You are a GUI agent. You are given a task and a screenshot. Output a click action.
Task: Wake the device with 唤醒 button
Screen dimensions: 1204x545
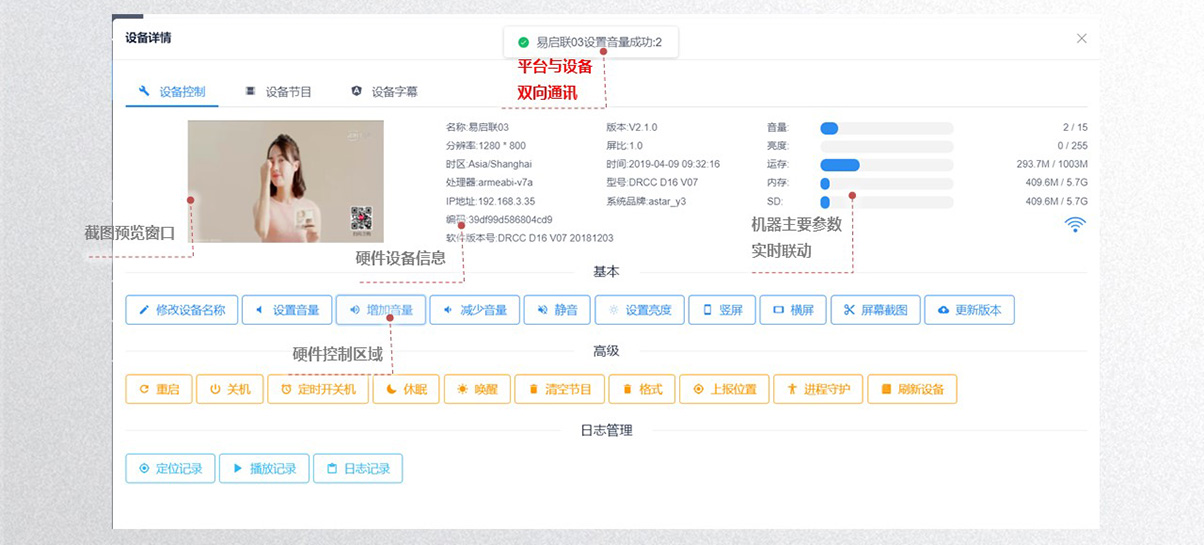[x=477, y=389]
